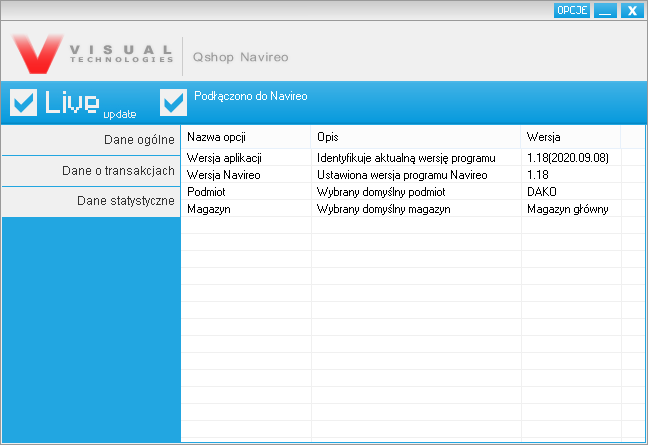648x445 pixels.
Task: Open the OPCJE options button
Action: point(572,10)
